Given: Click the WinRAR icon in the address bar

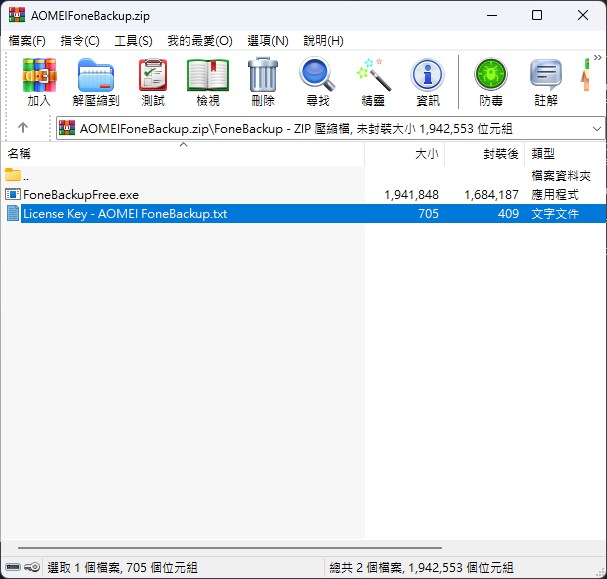Looking at the screenshot, I should 67,128.
